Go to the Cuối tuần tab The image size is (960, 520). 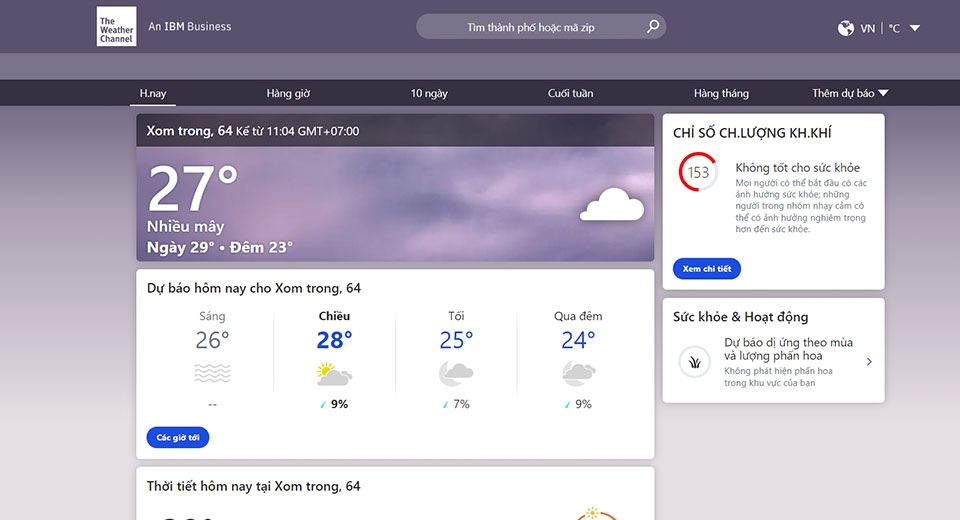[x=571, y=93]
